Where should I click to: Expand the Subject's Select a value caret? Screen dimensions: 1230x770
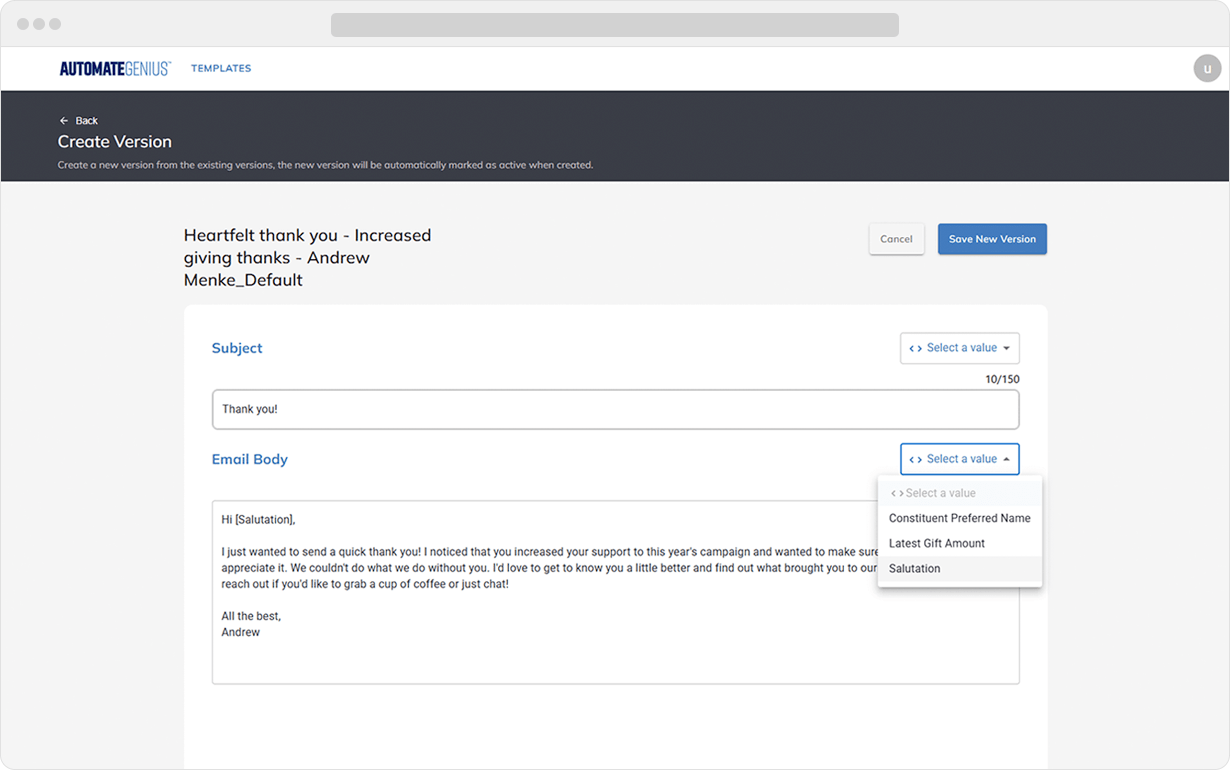[x=1006, y=348]
